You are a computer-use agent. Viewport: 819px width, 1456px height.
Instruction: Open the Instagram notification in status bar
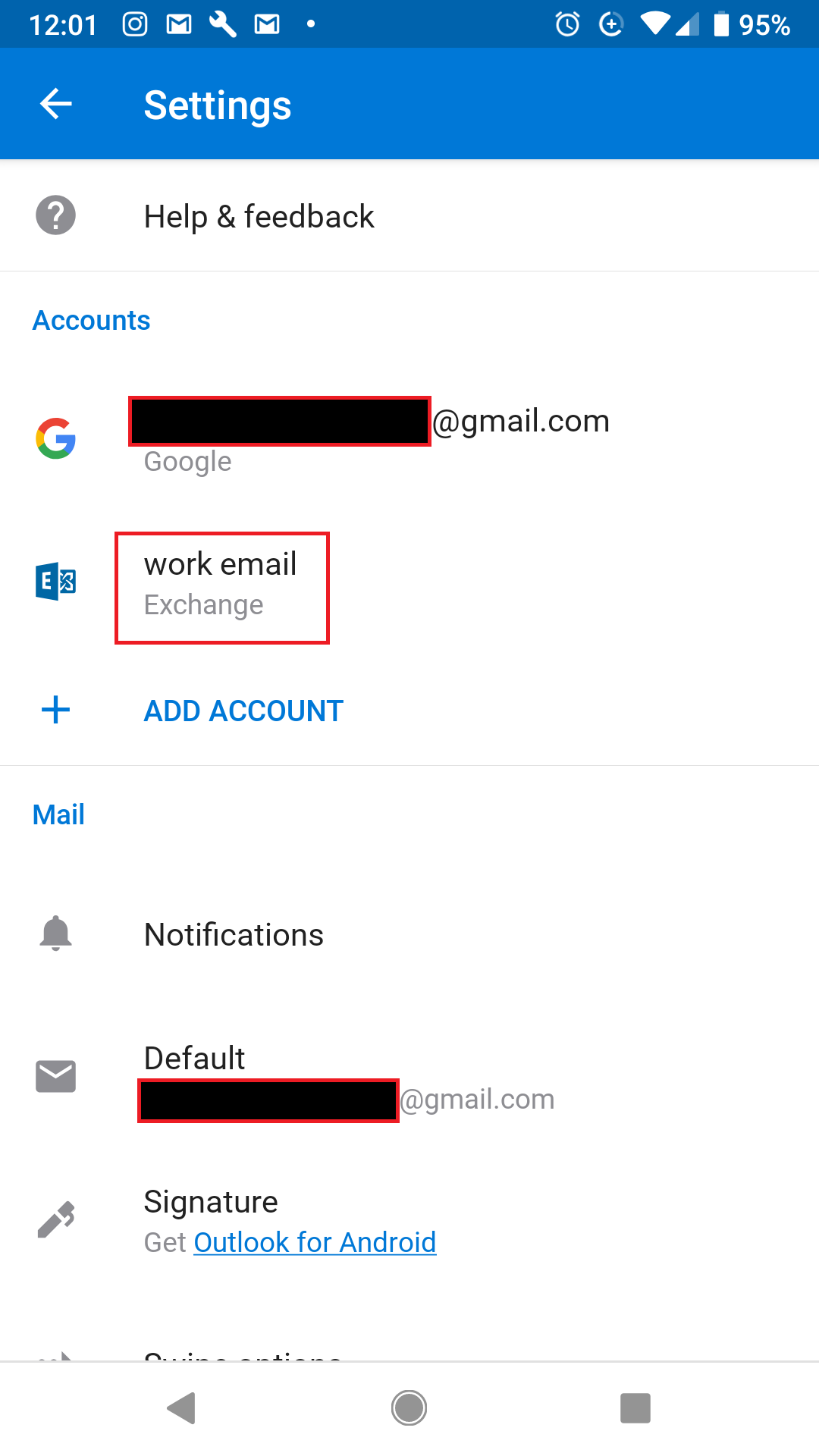click(135, 24)
